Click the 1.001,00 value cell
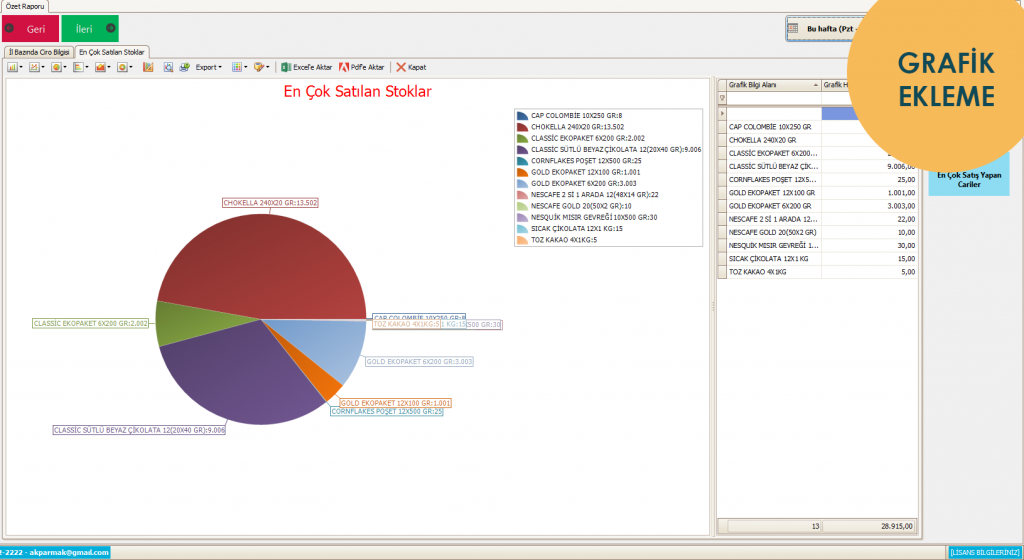The image size is (1024, 560). pos(869,193)
